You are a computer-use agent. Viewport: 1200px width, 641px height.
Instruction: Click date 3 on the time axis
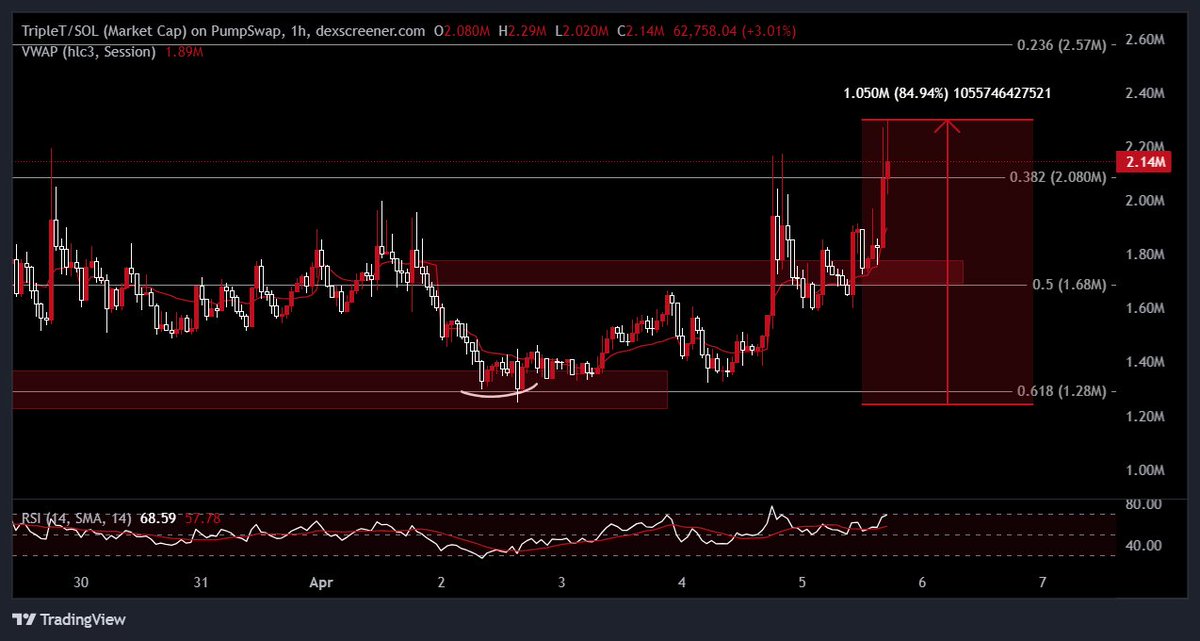562,582
